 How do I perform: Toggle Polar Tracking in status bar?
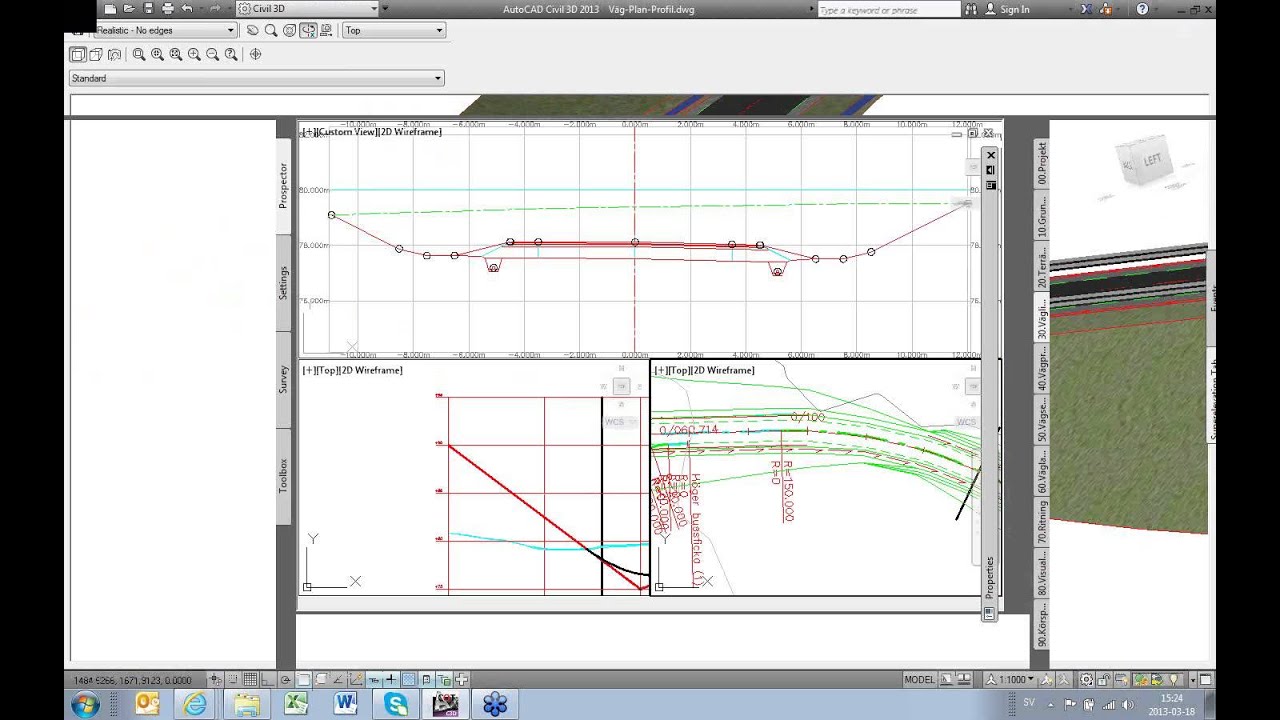pos(285,680)
